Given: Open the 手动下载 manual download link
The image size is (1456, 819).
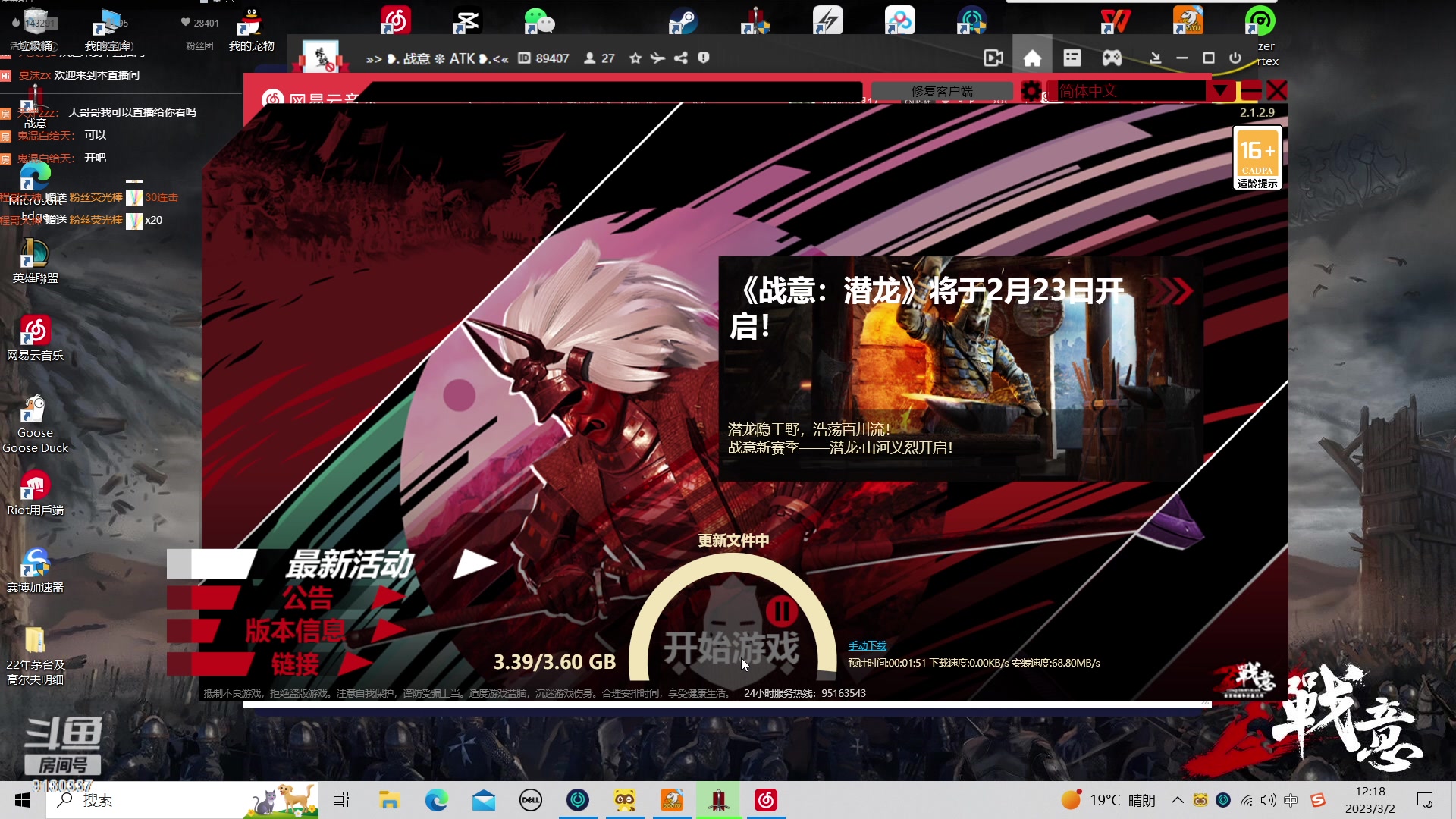Looking at the screenshot, I should coord(867,645).
